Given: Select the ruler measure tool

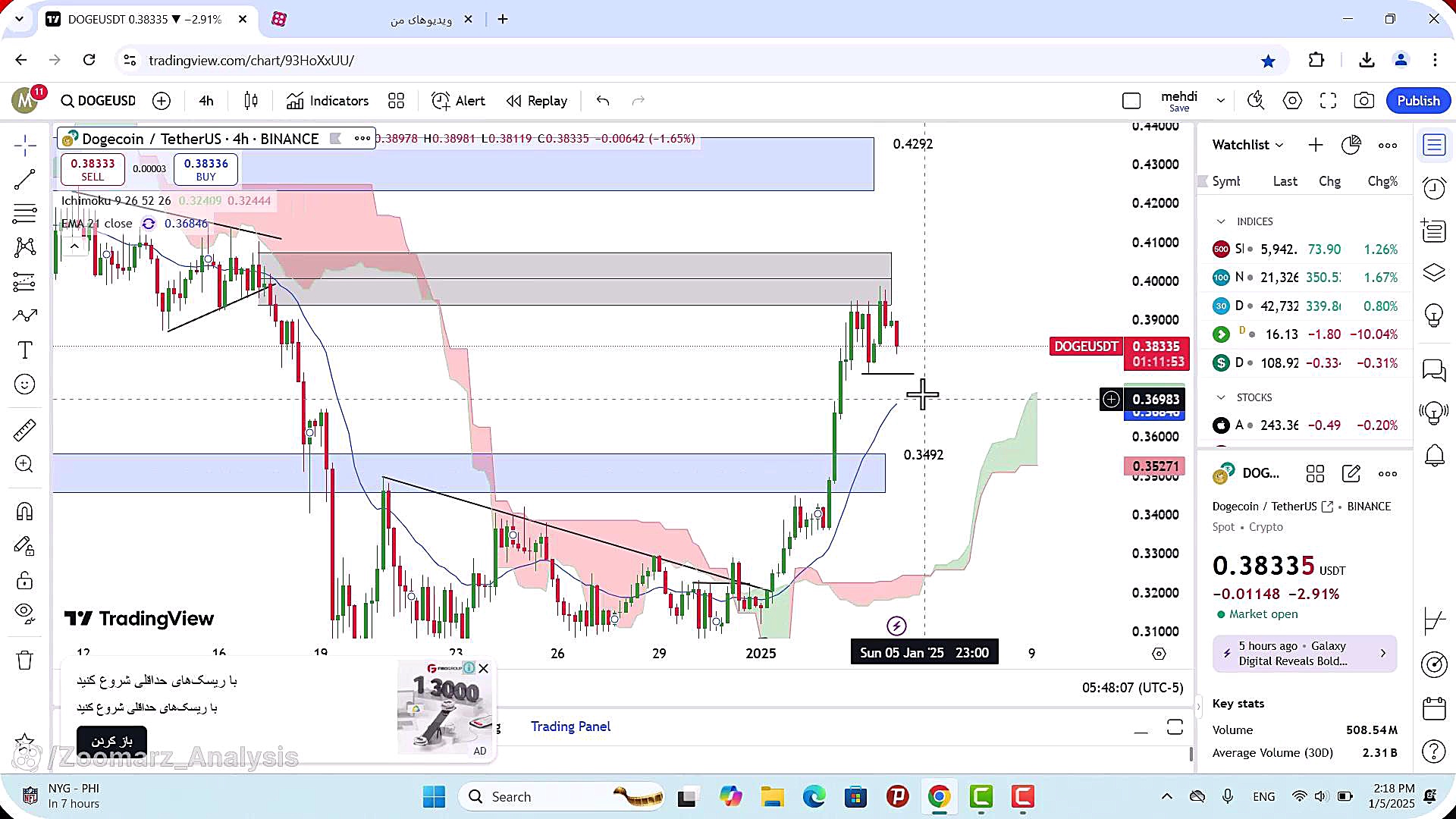Looking at the screenshot, I should [x=25, y=430].
